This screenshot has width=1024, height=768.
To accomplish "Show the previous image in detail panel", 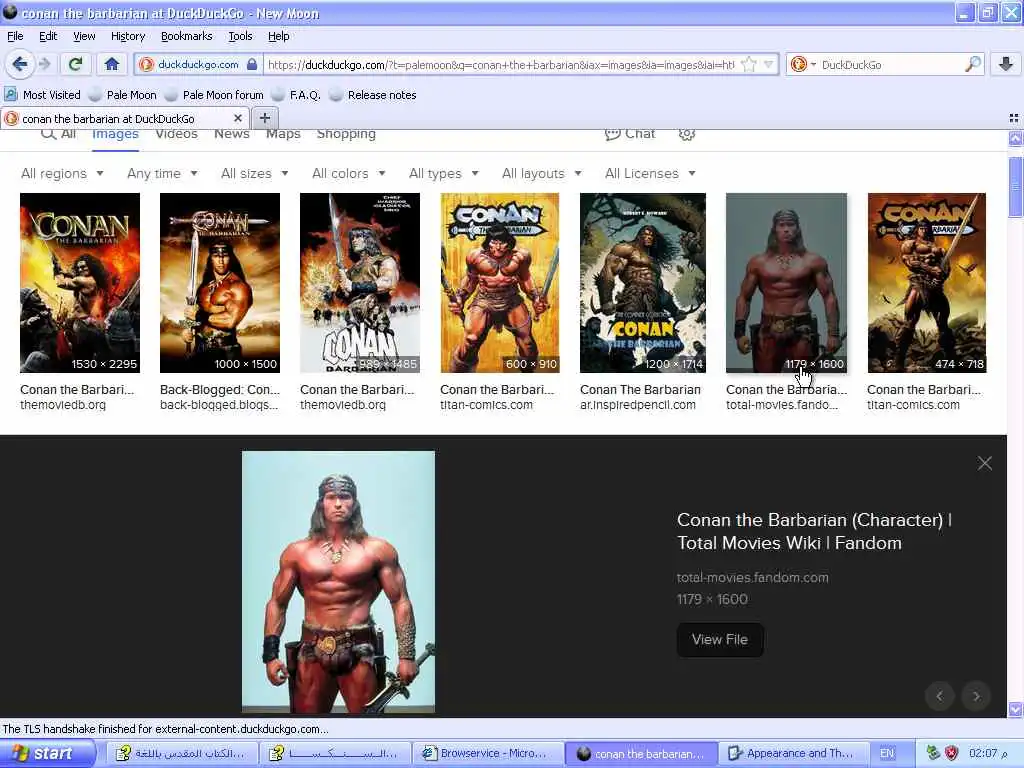I will (x=940, y=696).
